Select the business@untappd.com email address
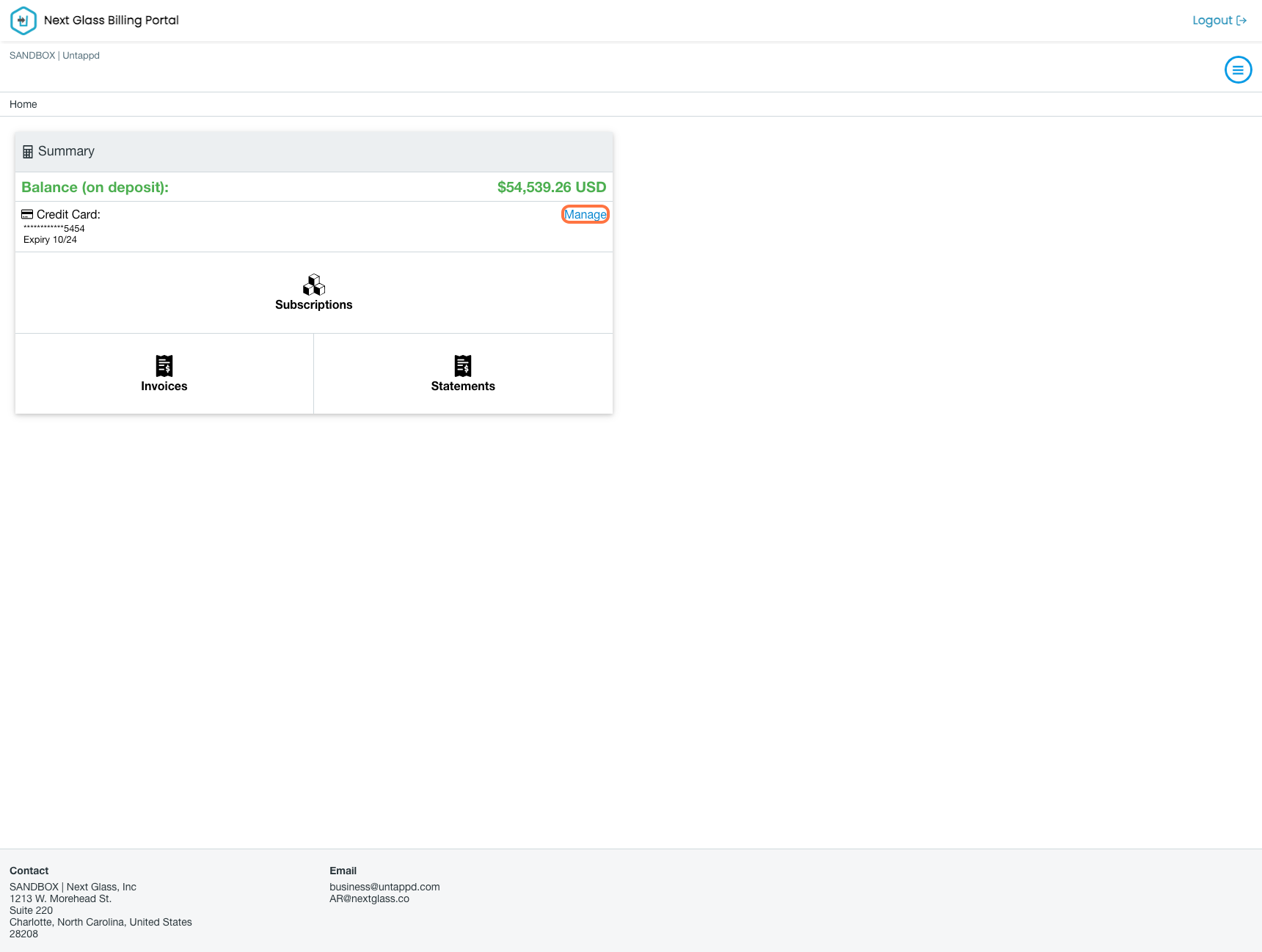This screenshot has width=1262, height=952. coord(384,887)
